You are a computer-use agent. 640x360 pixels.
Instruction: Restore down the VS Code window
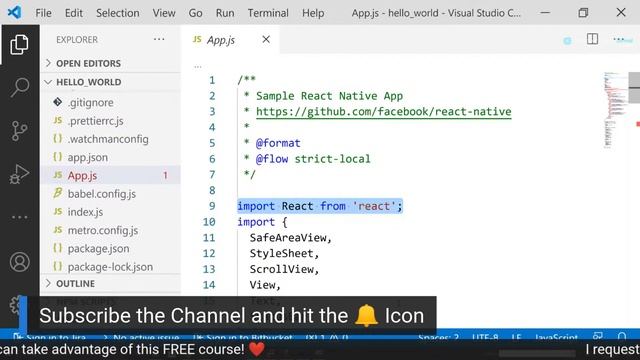pos(583,13)
